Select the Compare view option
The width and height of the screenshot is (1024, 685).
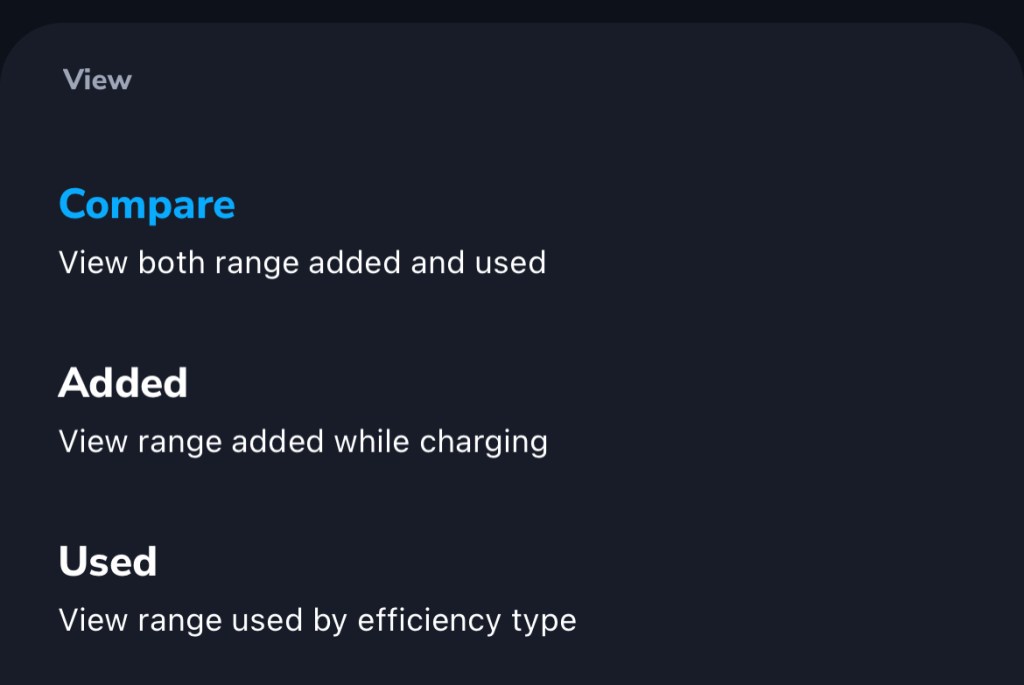147,205
